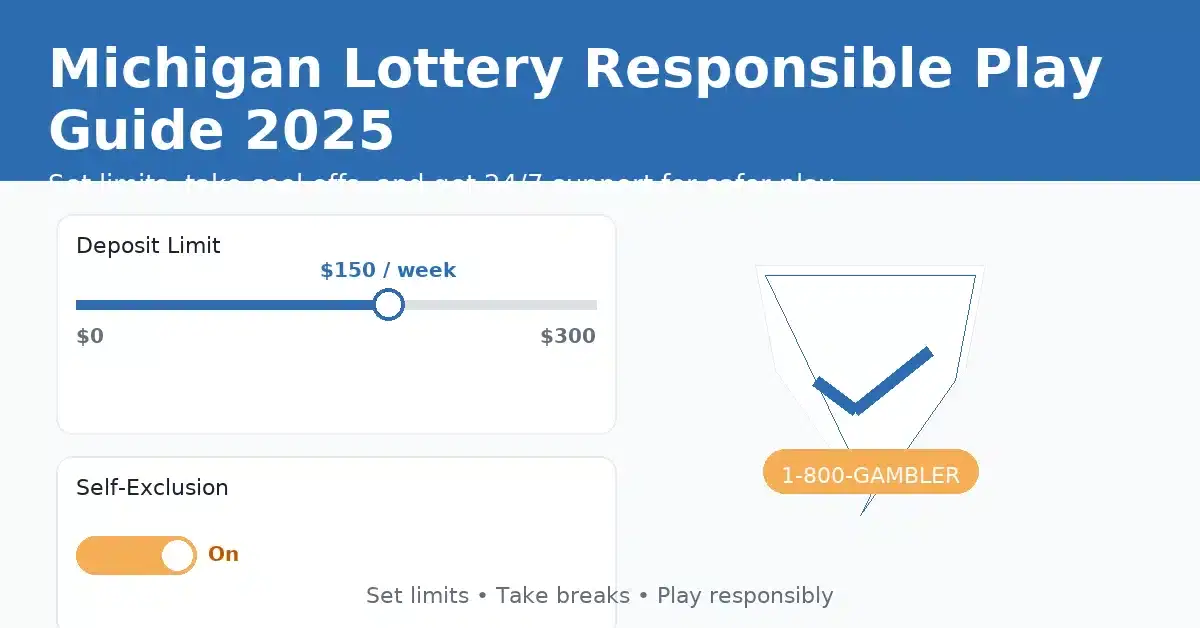
Task: Click the Self-Exclusion toggle knob
Action: pyautogui.click(x=176, y=555)
